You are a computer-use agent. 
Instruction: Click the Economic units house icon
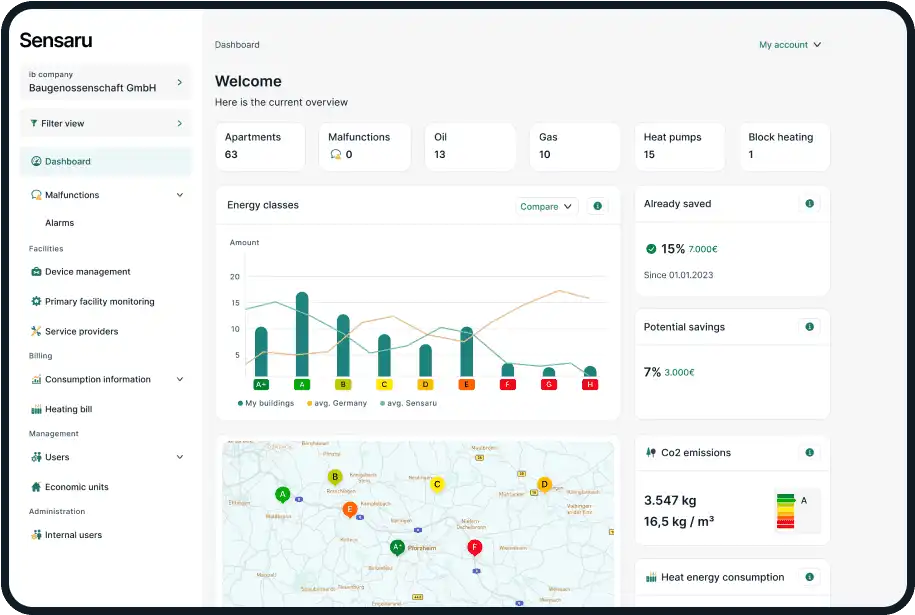point(36,487)
